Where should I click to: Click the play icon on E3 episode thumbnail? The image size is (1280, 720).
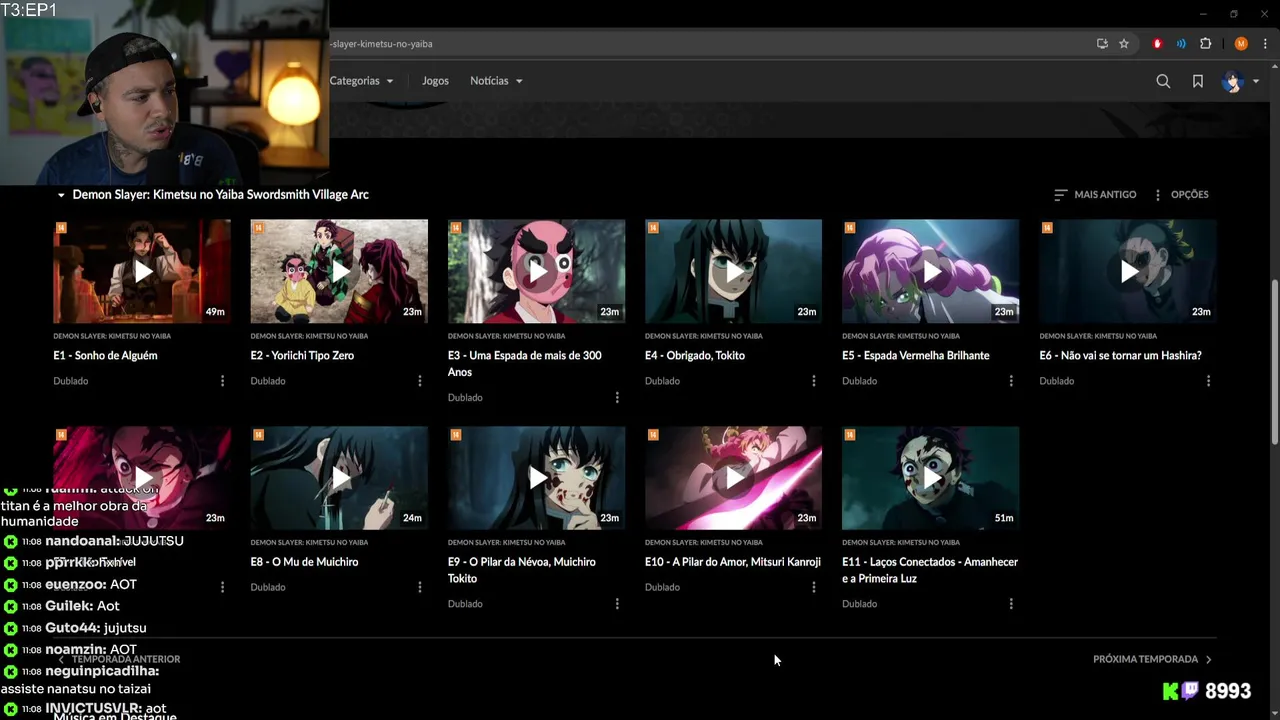click(x=538, y=271)
